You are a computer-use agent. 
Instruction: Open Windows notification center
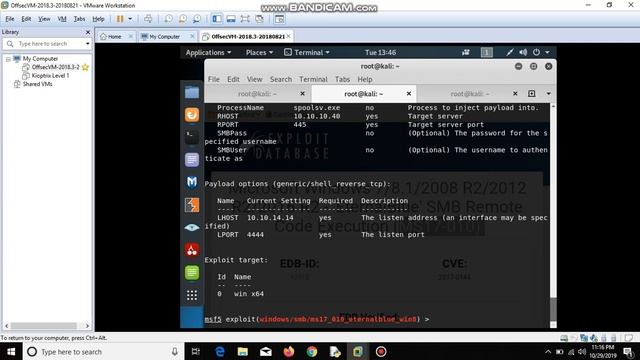click(x=629, y=351)
